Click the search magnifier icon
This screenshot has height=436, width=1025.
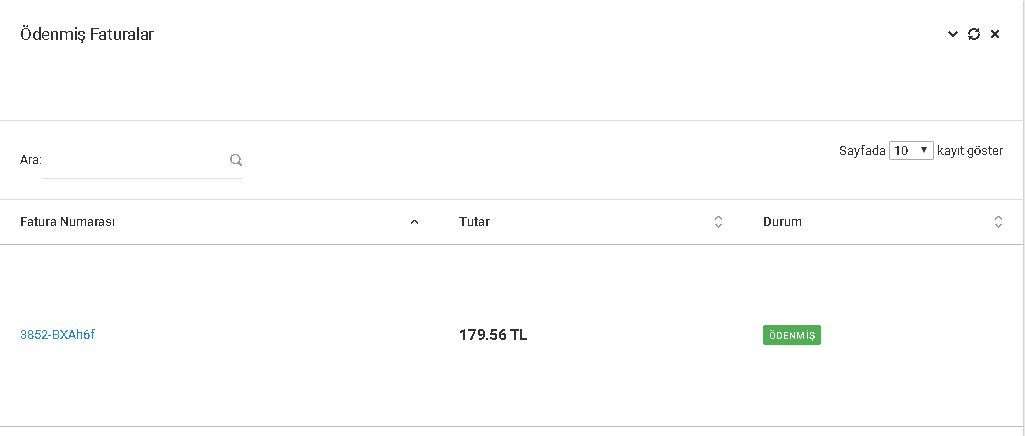pyautogui.click(x=236, y=159)
